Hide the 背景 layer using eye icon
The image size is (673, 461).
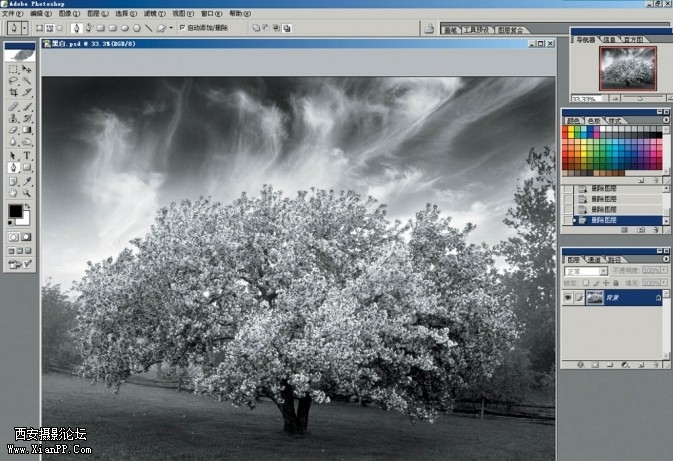568,298
